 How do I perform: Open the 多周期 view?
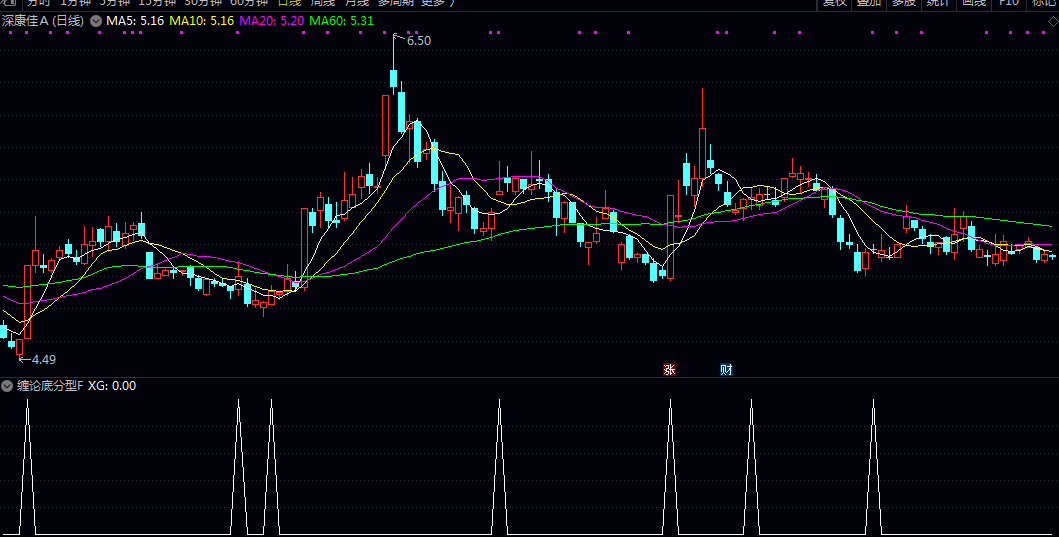395,3
